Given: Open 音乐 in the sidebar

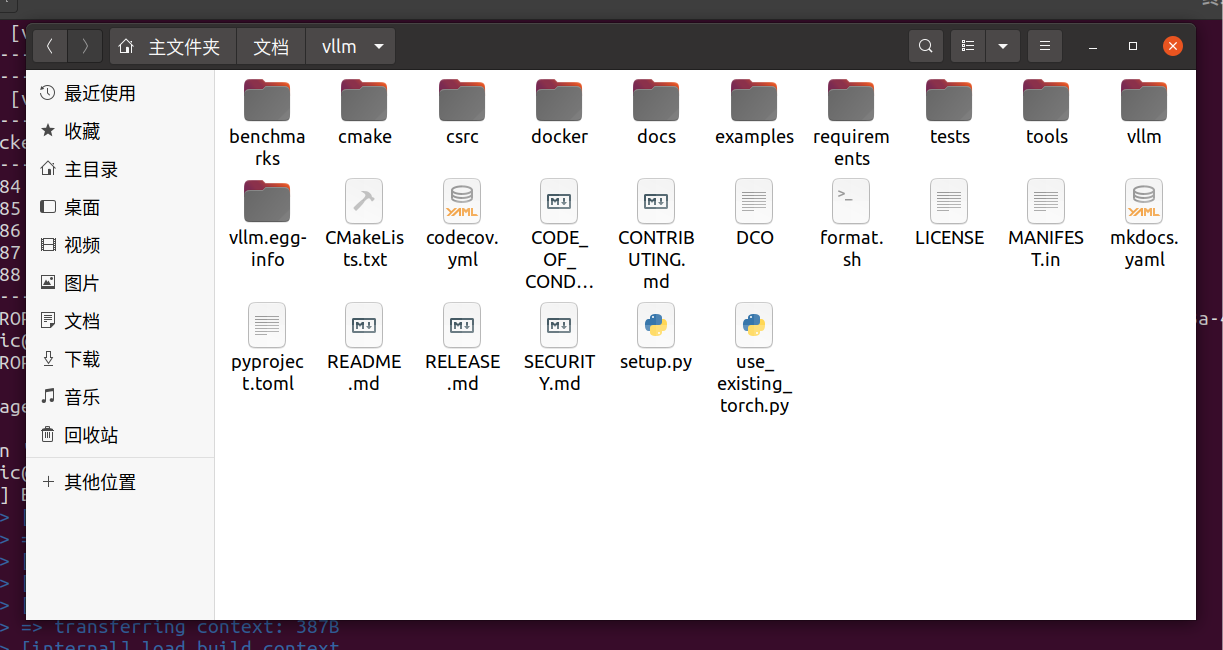Looking at the screenshot, I should [120, 397].
